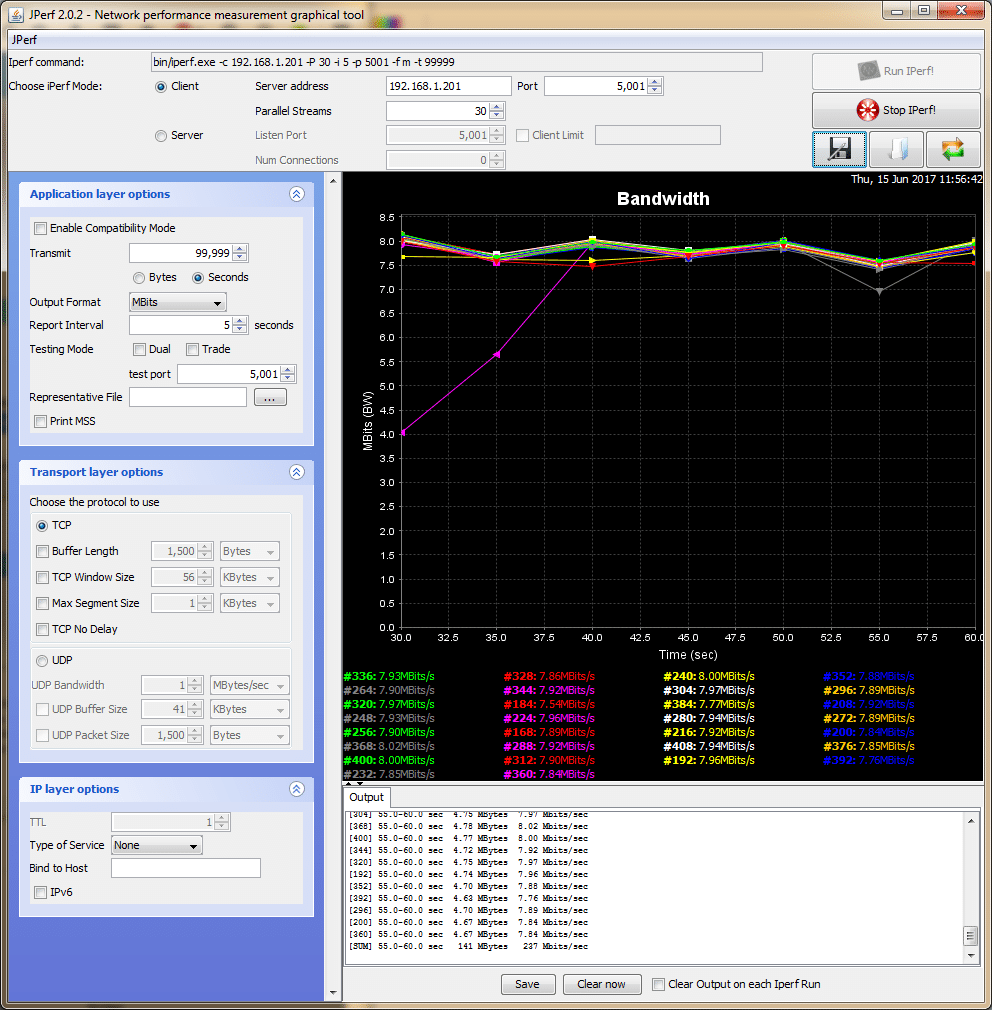The width and height of the screenshot is (992, 1010).
Task: Click the orange-green swap arrows toolbar icon
Action: [x=953, y=149]
